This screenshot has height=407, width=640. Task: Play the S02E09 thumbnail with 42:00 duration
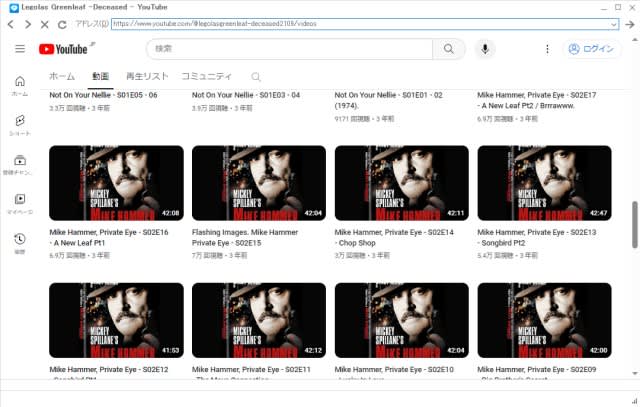544,320
